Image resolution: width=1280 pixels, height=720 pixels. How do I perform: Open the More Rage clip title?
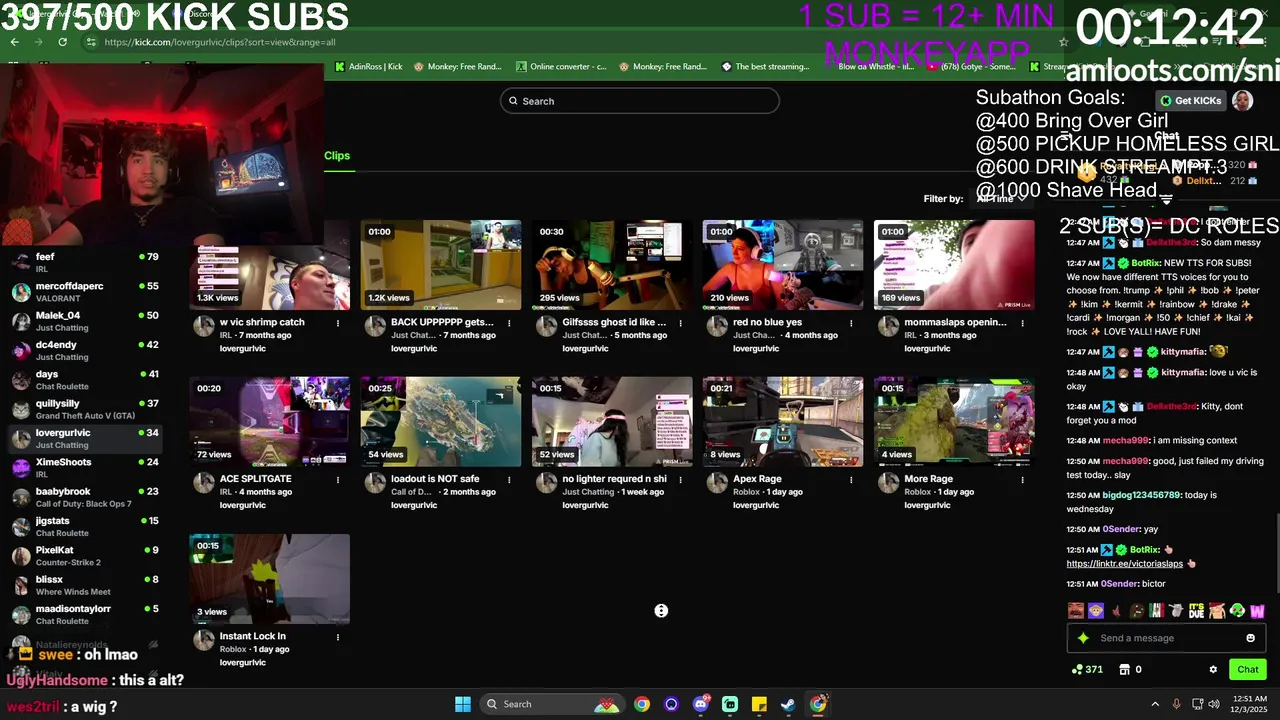pos(928,479)
